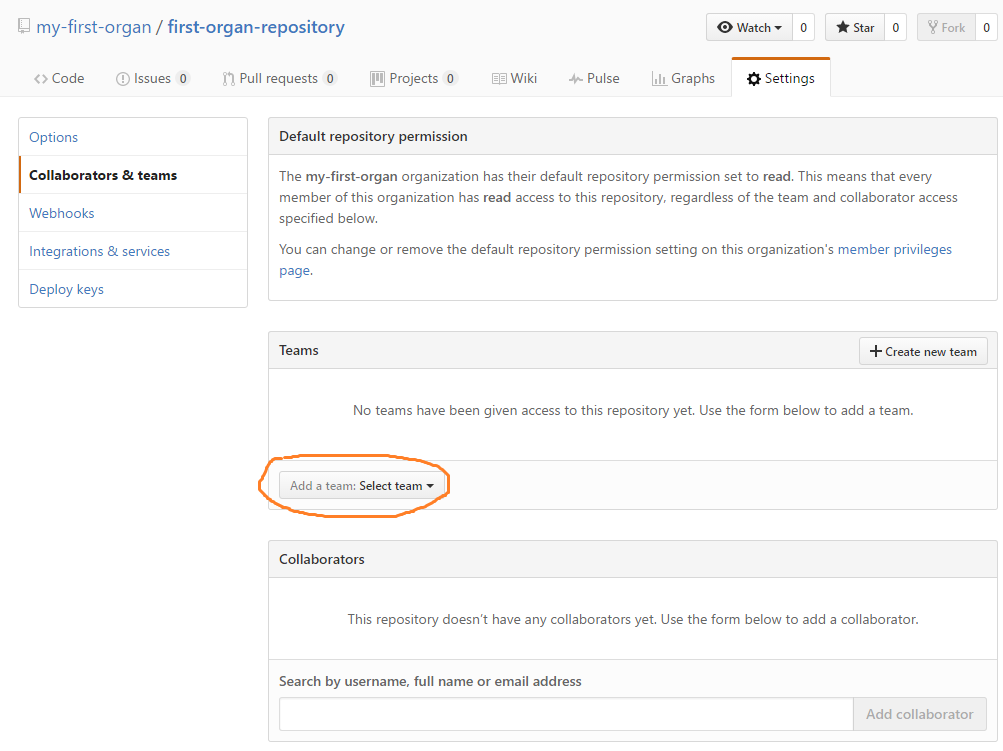Click the fork icon in Fork button
The height and width of the screenshot is (751, 1003).
coord(933,28)
